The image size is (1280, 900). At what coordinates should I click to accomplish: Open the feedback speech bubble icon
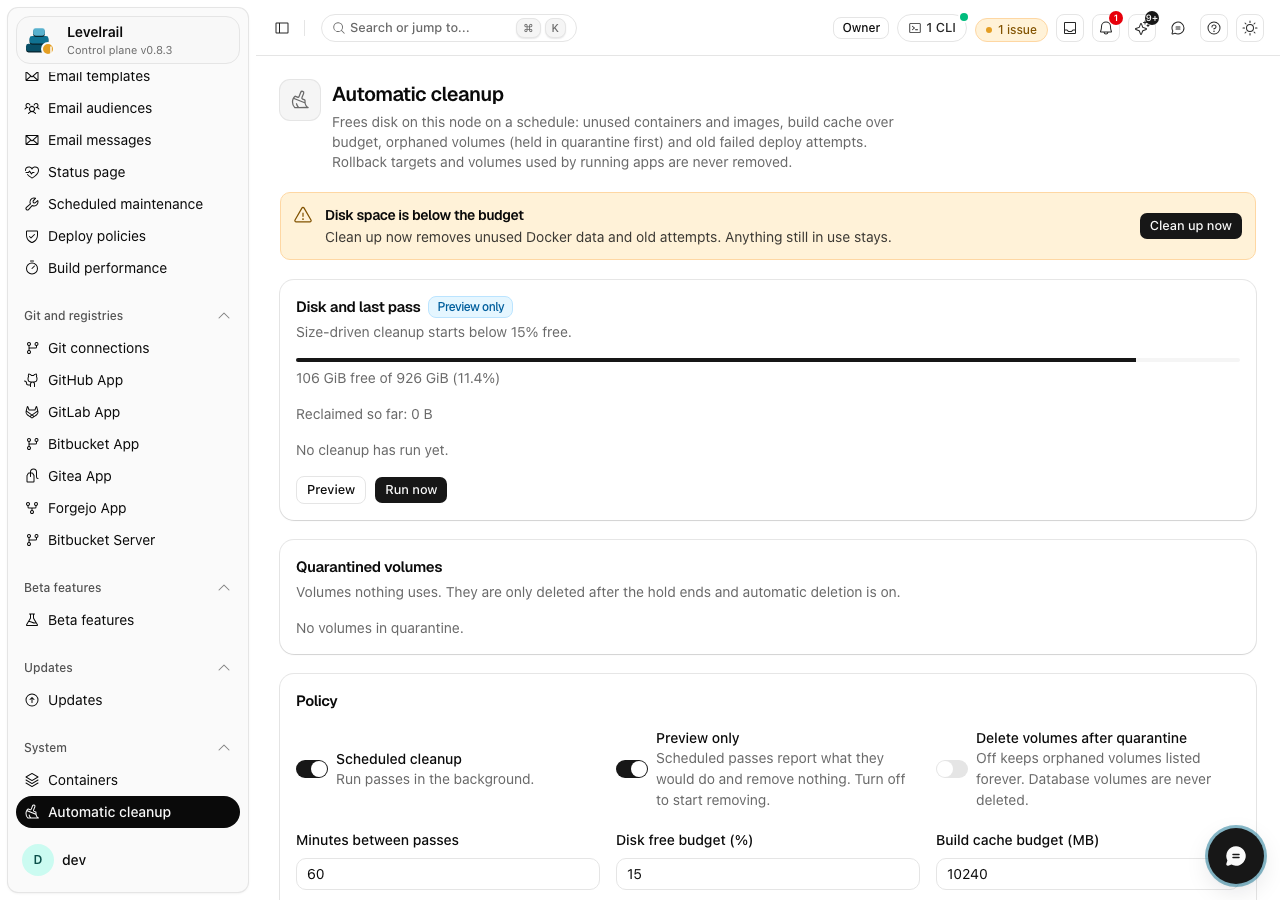(x=1178, y=28)
